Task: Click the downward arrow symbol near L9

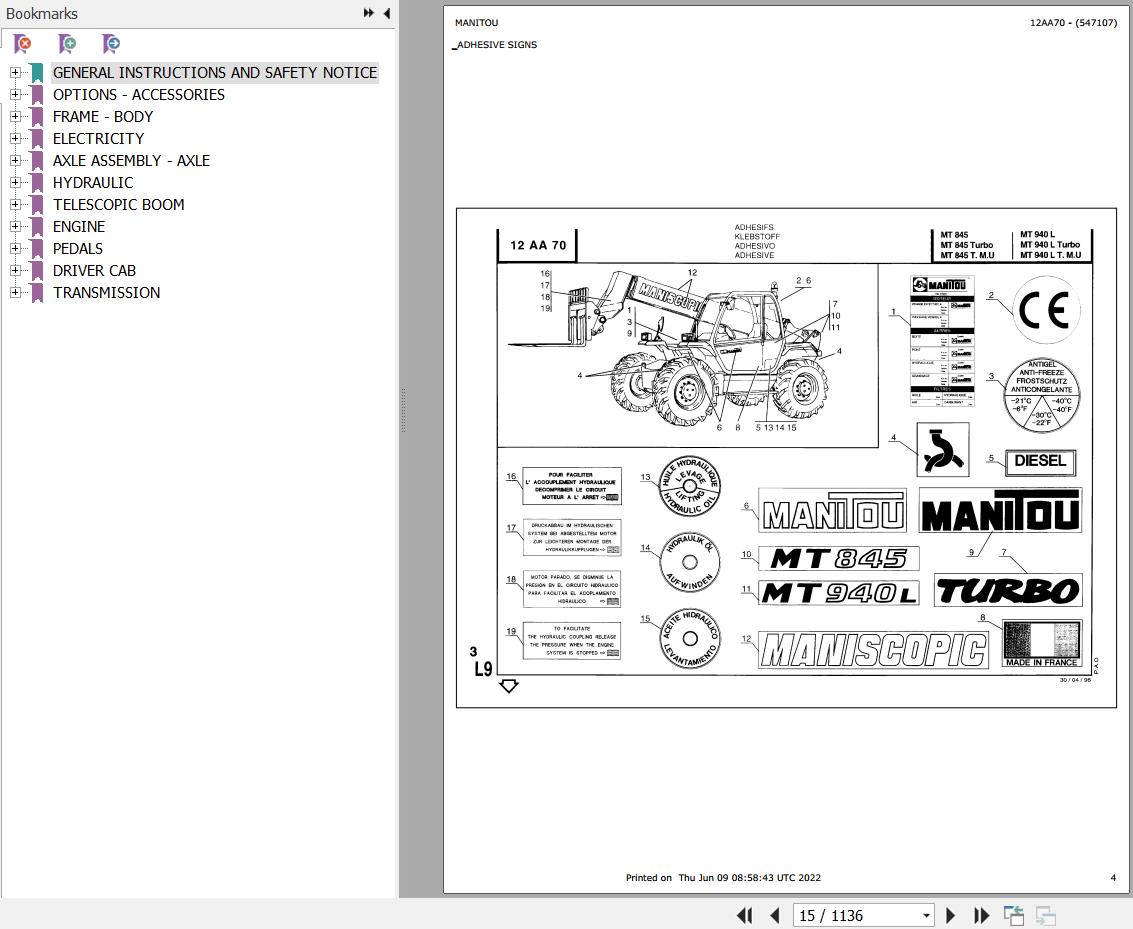Action: point(509,686)
